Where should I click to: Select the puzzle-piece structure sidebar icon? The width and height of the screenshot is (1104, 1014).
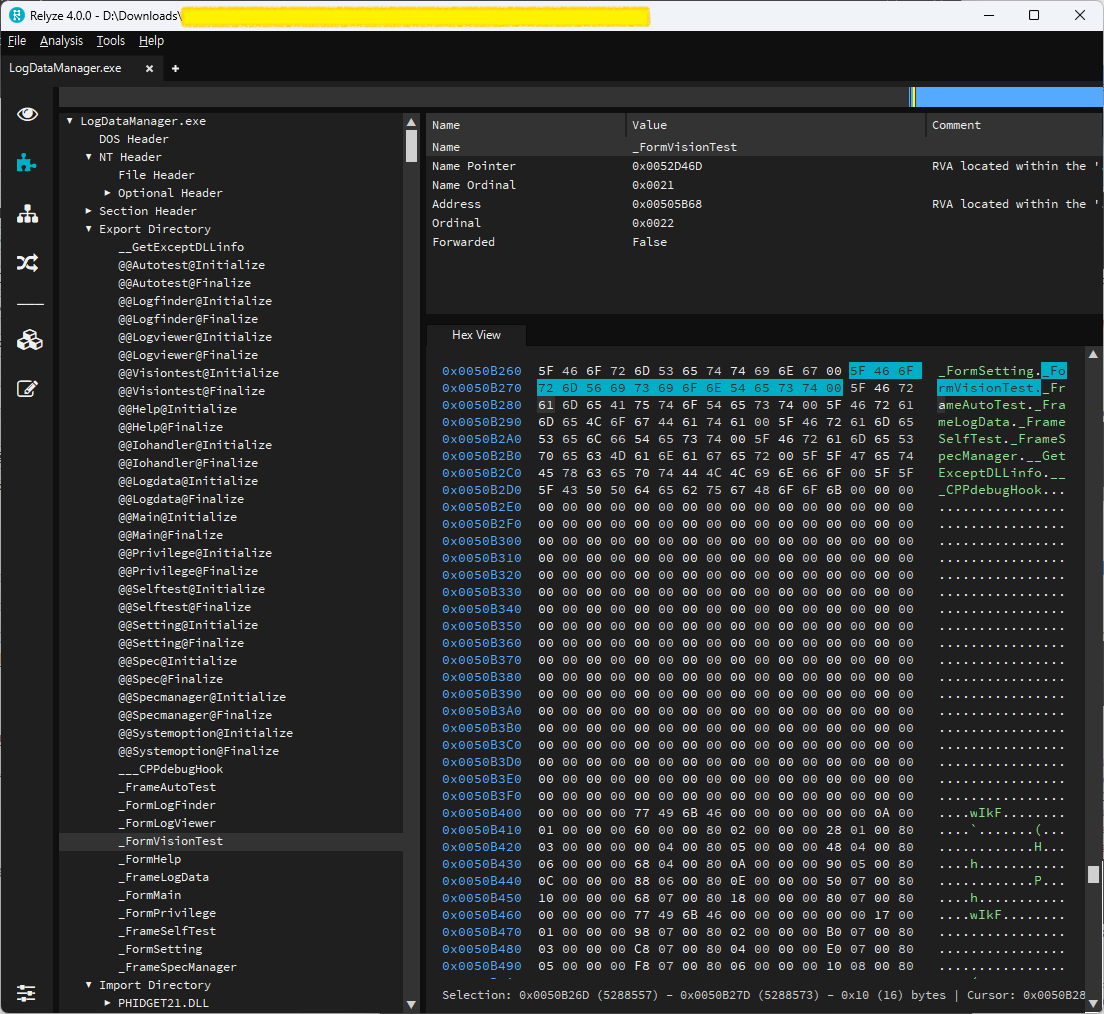[27, 163]
